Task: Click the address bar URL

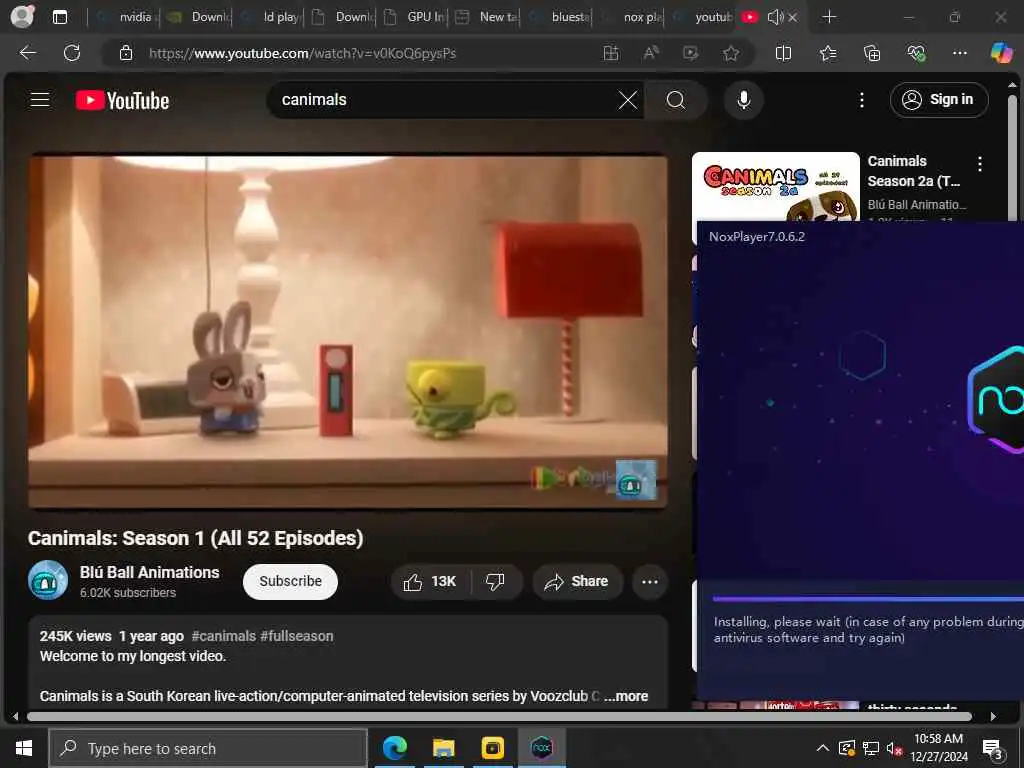Action: pyautogui.click(x=302, y=53)
